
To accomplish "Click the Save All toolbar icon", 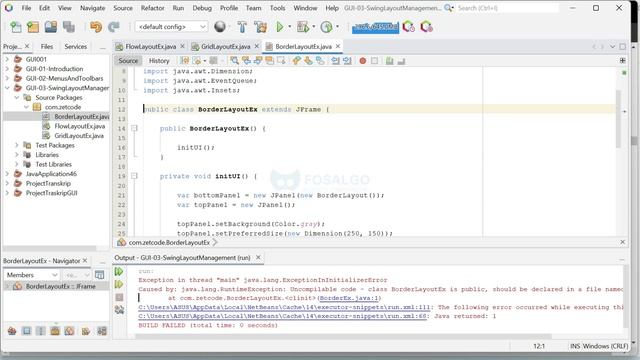I will click(69, 27).
